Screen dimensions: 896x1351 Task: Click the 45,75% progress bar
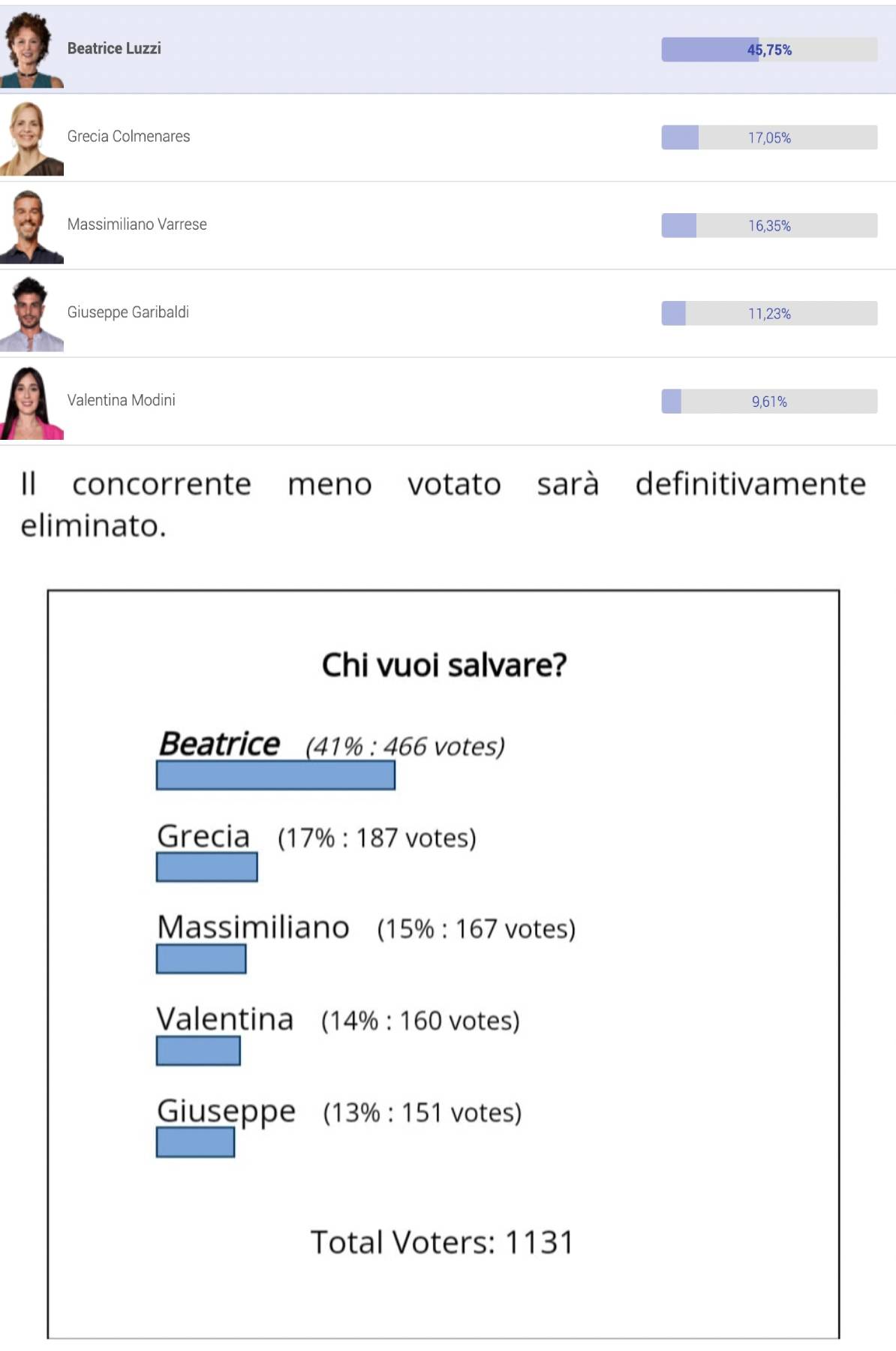[769, 50]
